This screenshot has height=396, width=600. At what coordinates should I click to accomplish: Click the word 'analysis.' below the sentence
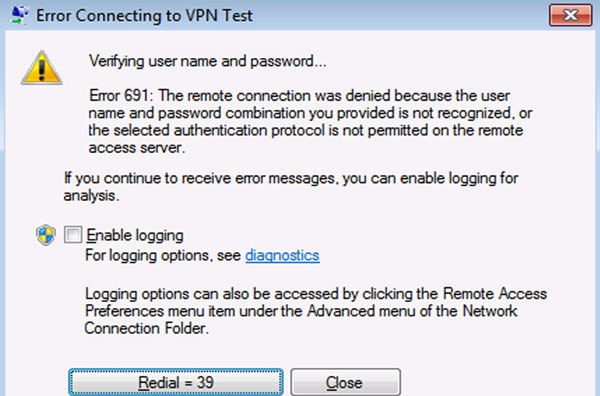point(91,196)
